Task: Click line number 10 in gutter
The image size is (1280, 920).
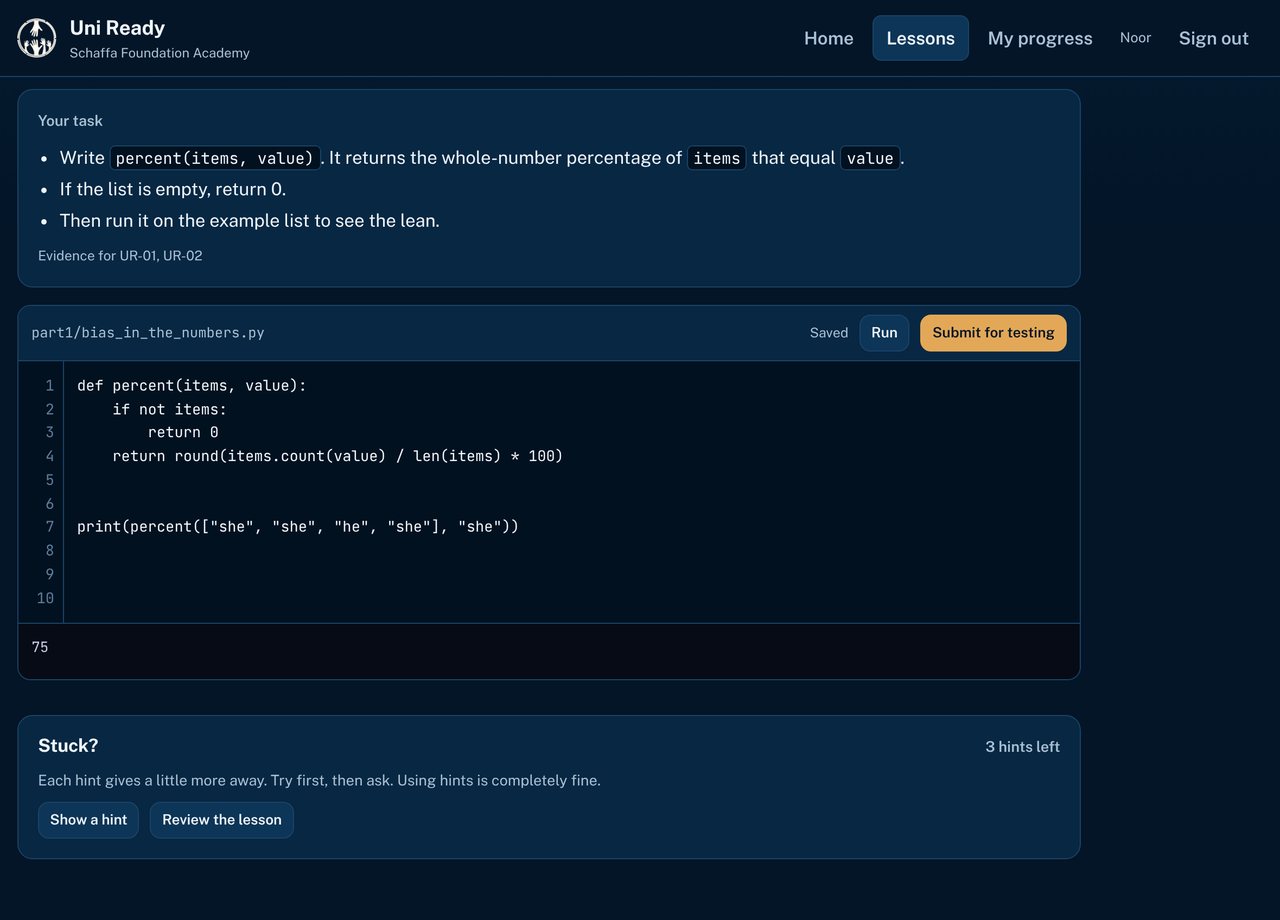Action: pyautogui.click(x=45, y=598)
